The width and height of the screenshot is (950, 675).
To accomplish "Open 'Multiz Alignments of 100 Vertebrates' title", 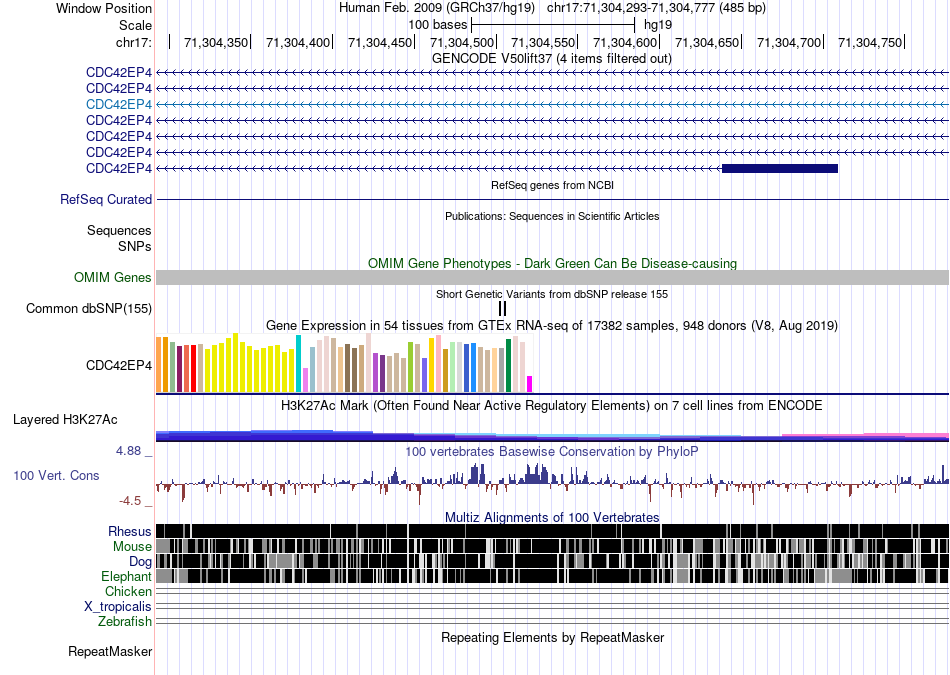I will 552,517.
